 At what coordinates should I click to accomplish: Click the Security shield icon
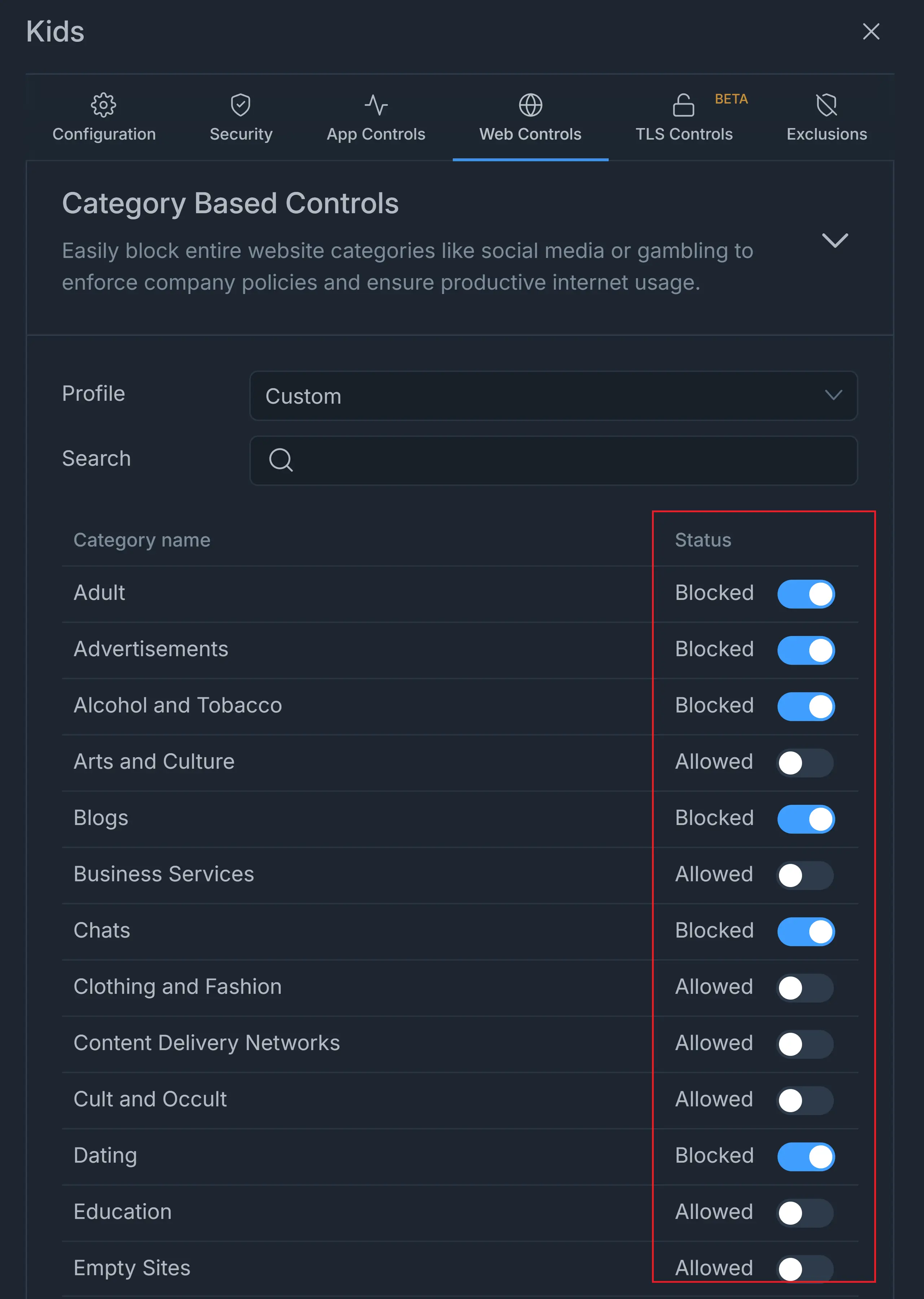click(241, 105)
